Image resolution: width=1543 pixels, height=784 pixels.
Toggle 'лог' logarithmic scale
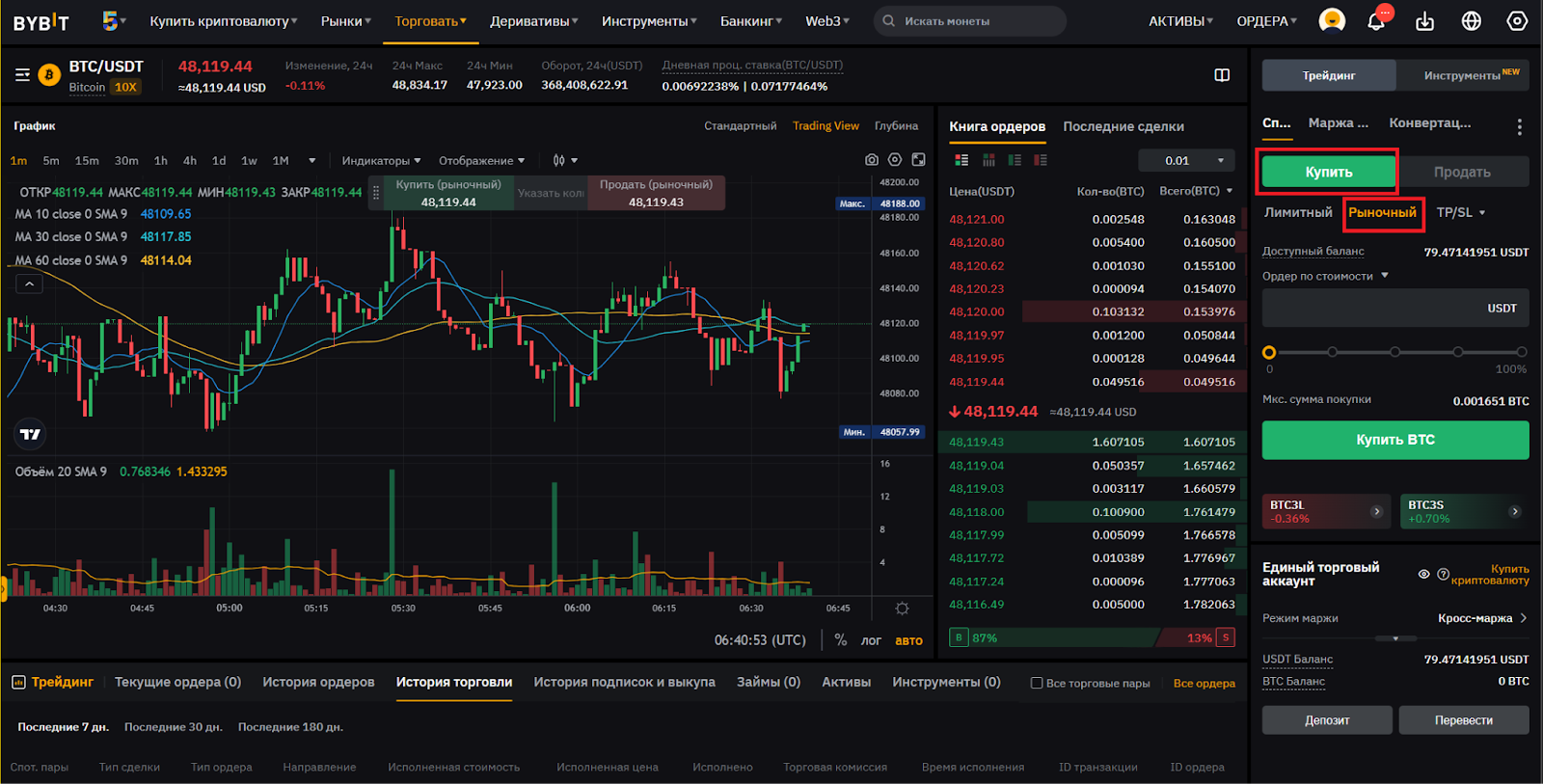(x=871, y=640)
